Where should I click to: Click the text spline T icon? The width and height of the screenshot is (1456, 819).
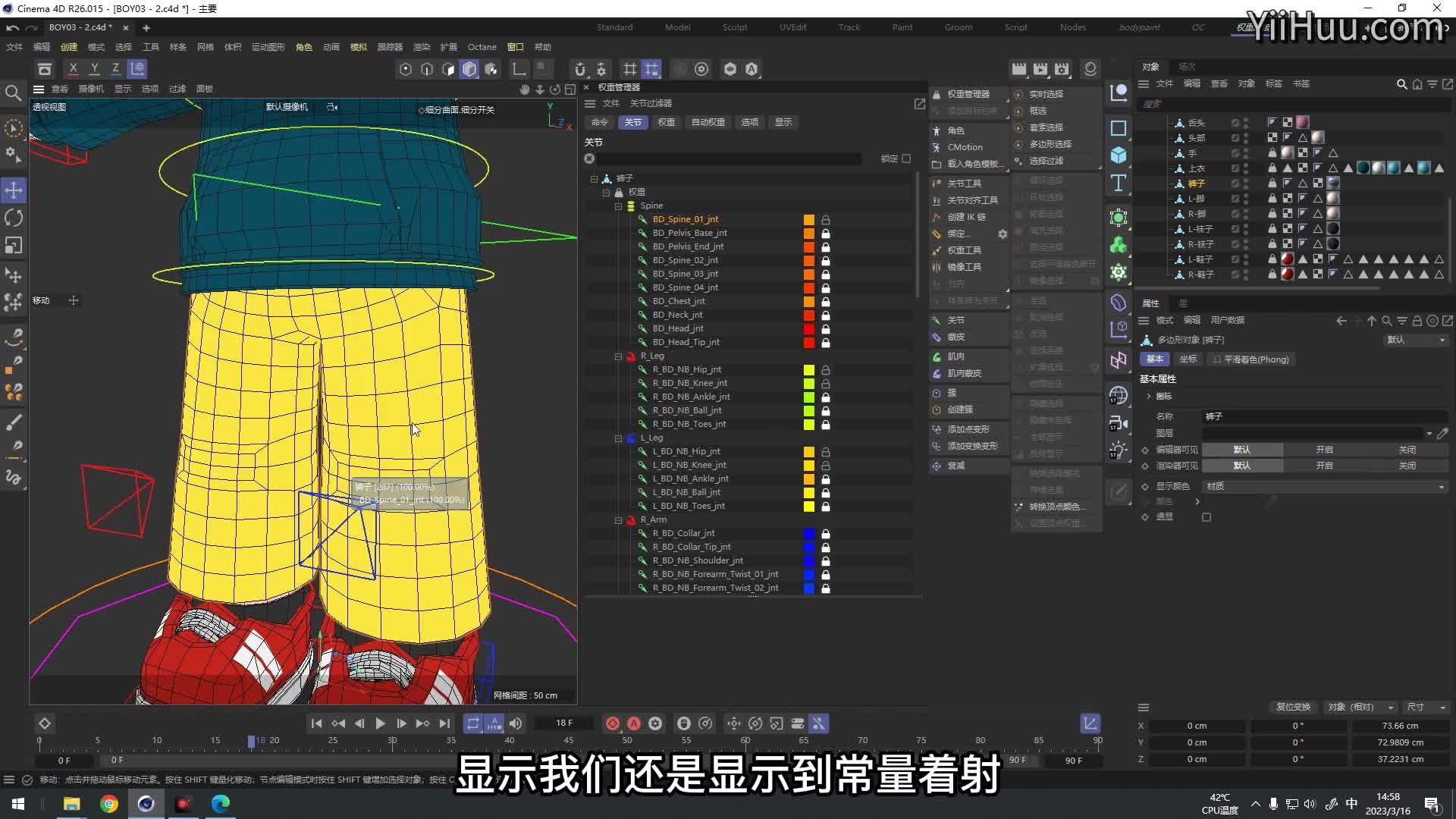click(x=1119, y=184)
